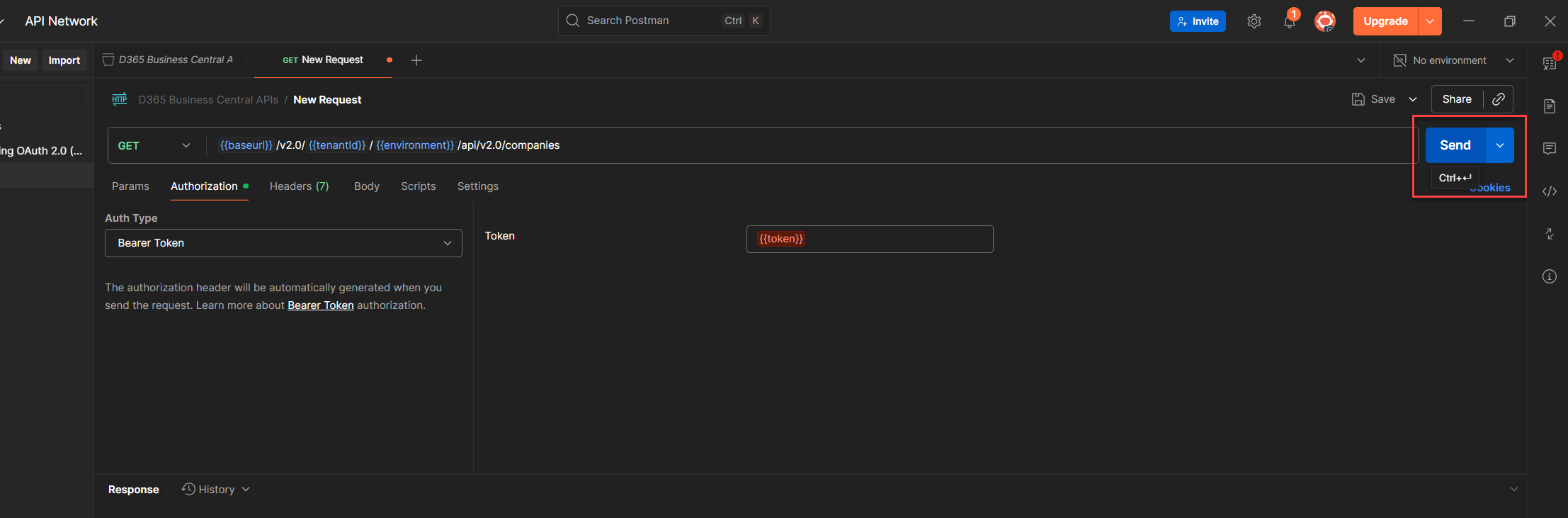Image resolution: width=1568 pixels, height=518 pixels.
Task: Open the Code snippet icon
Action: pyautogui.click(x=1550, y=191)
